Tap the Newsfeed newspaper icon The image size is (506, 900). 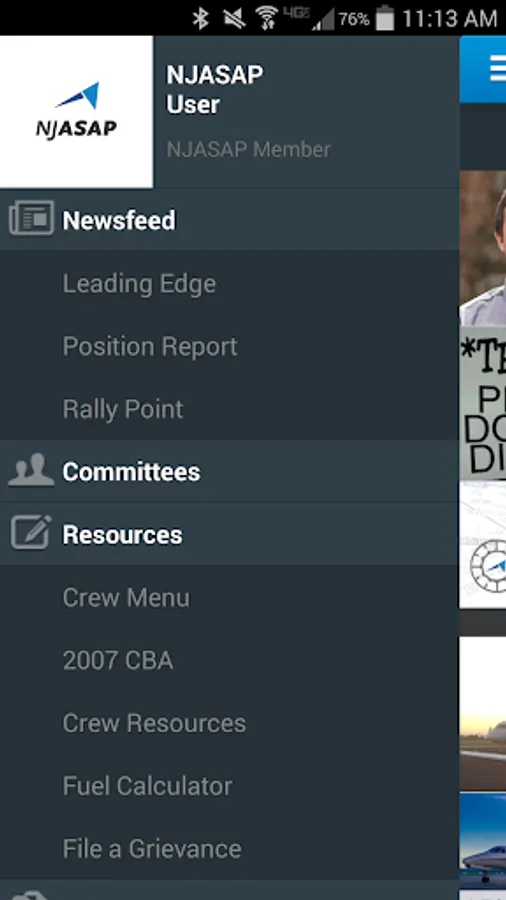pyautogui.click(x=32, y=219)
